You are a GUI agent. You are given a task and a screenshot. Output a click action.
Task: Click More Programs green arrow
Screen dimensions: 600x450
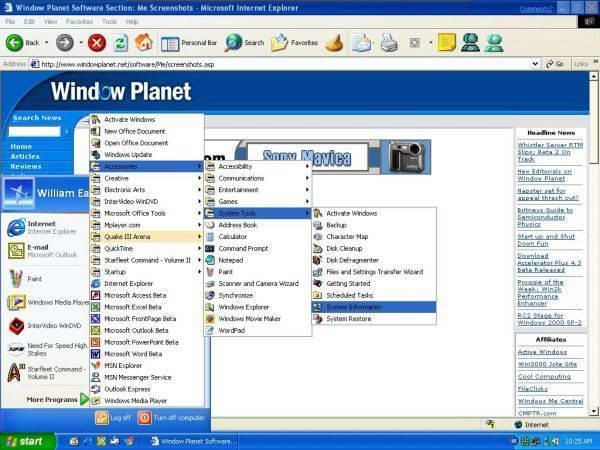pos(84,399)
